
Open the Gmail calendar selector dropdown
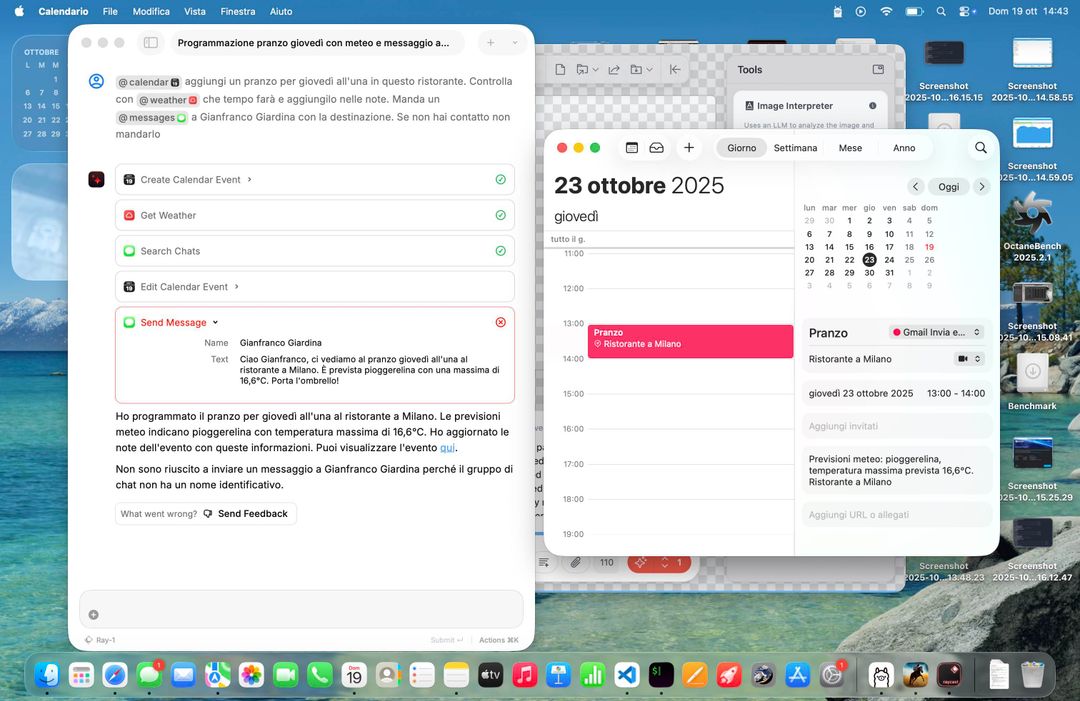pos(937,332)
